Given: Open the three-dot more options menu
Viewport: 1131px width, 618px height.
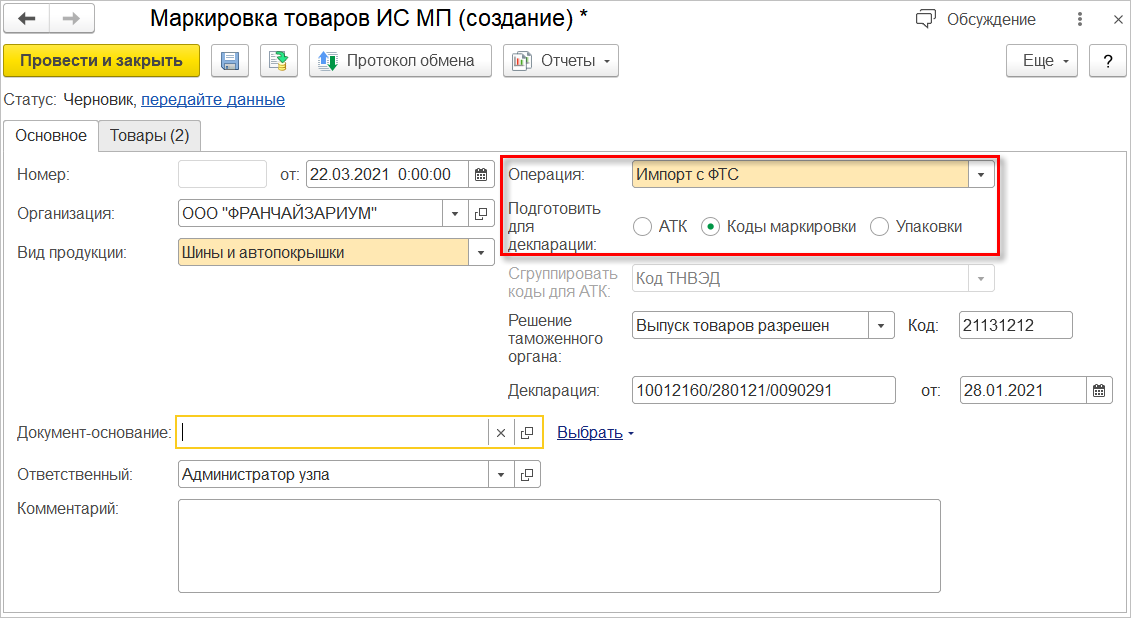Looking at the screenshot, I should click(x=1080, y=20).
